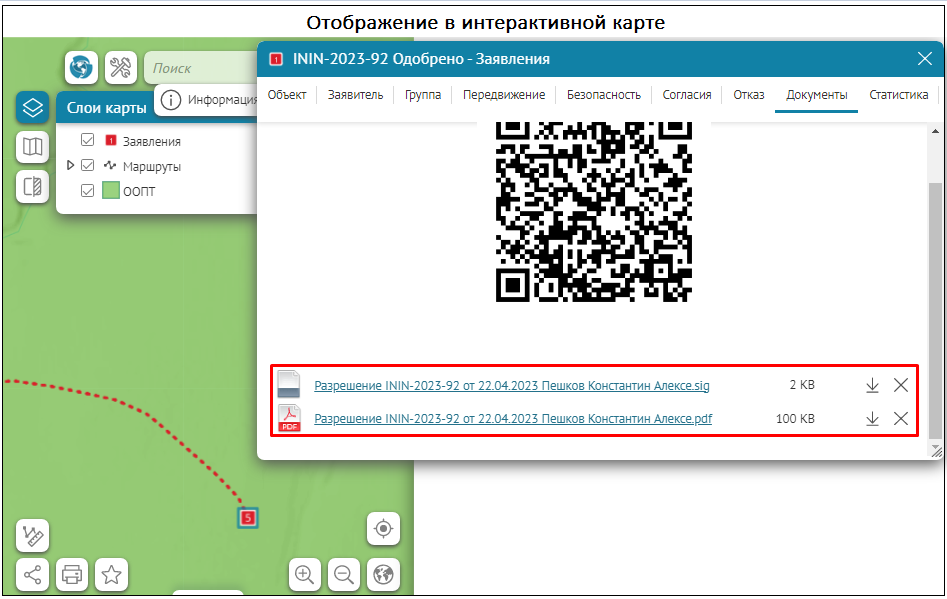Open the Разрешение PDF file link

pyautogui.click(x=513, y=419)
